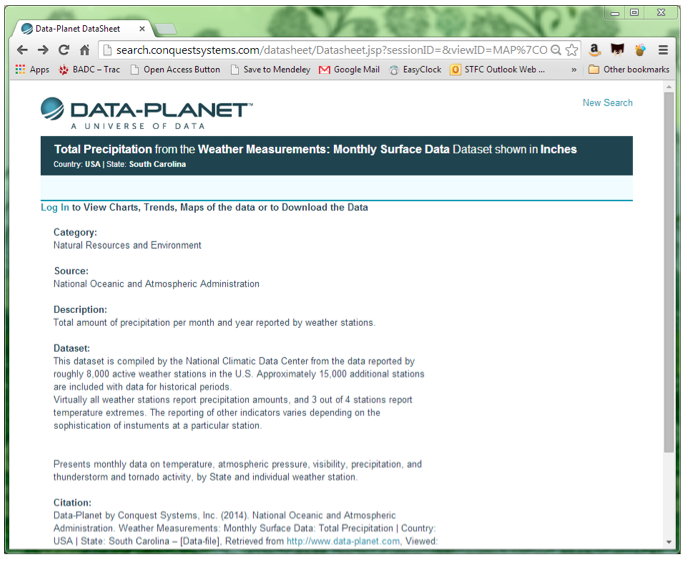This screenshot has width=689, height=561.
Task: Click the Category heading text
Action: coord(75,232)
